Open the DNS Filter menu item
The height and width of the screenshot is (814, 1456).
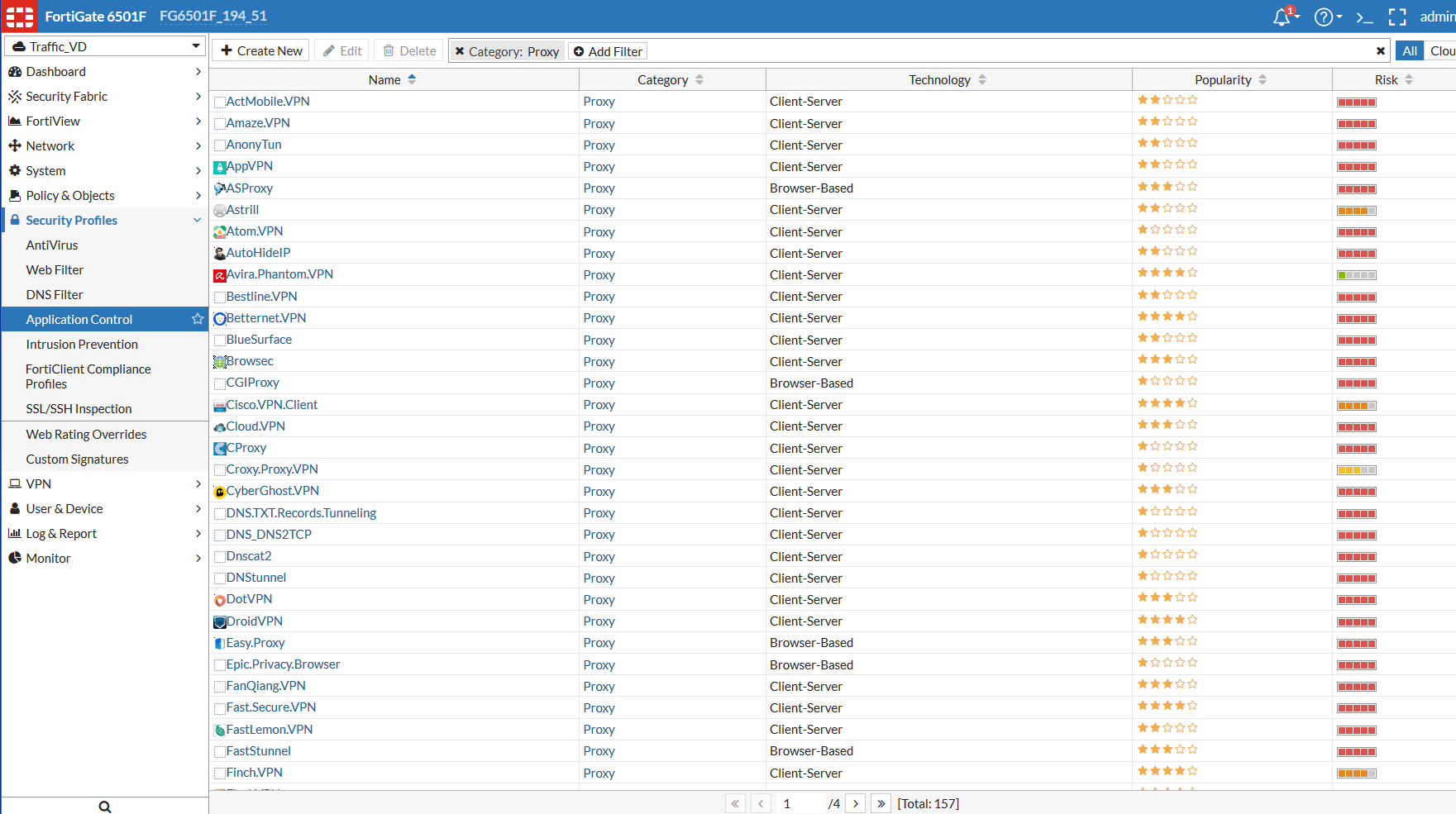click(55, 295)
